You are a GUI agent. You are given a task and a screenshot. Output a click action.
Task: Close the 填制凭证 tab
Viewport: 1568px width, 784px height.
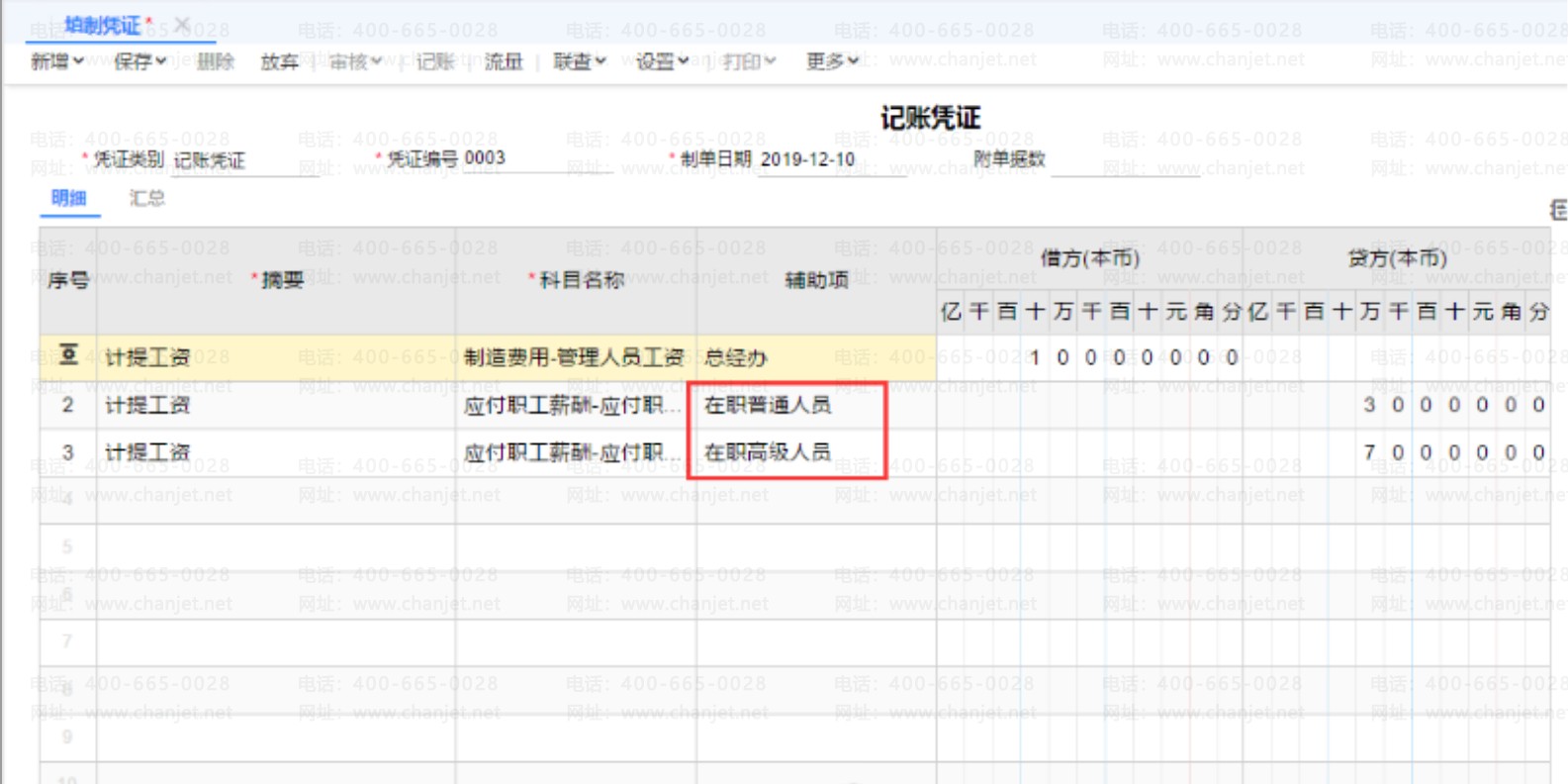[x=182, y=24]
